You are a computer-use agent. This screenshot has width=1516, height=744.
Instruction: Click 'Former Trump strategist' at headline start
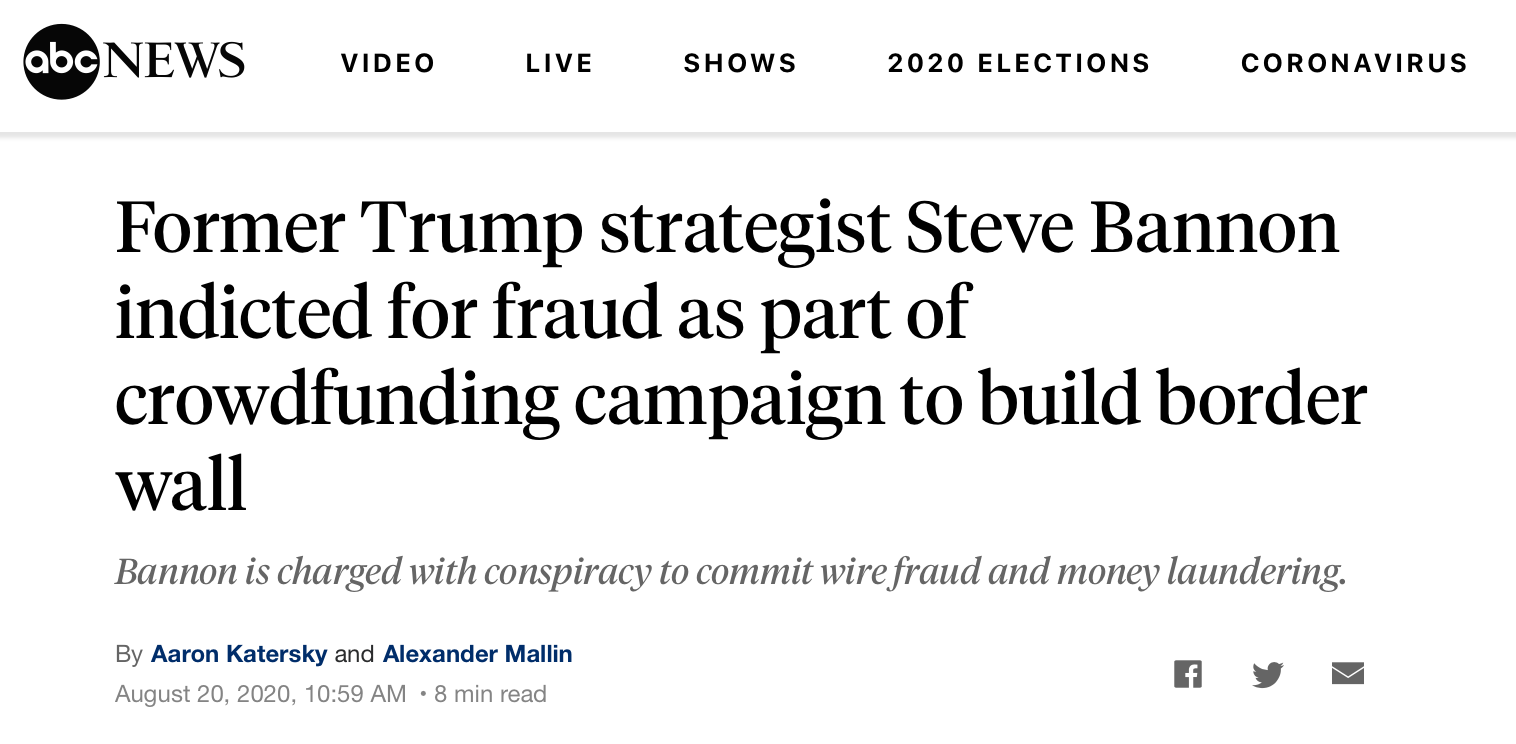pyautogui.click(x=350, y=228)
